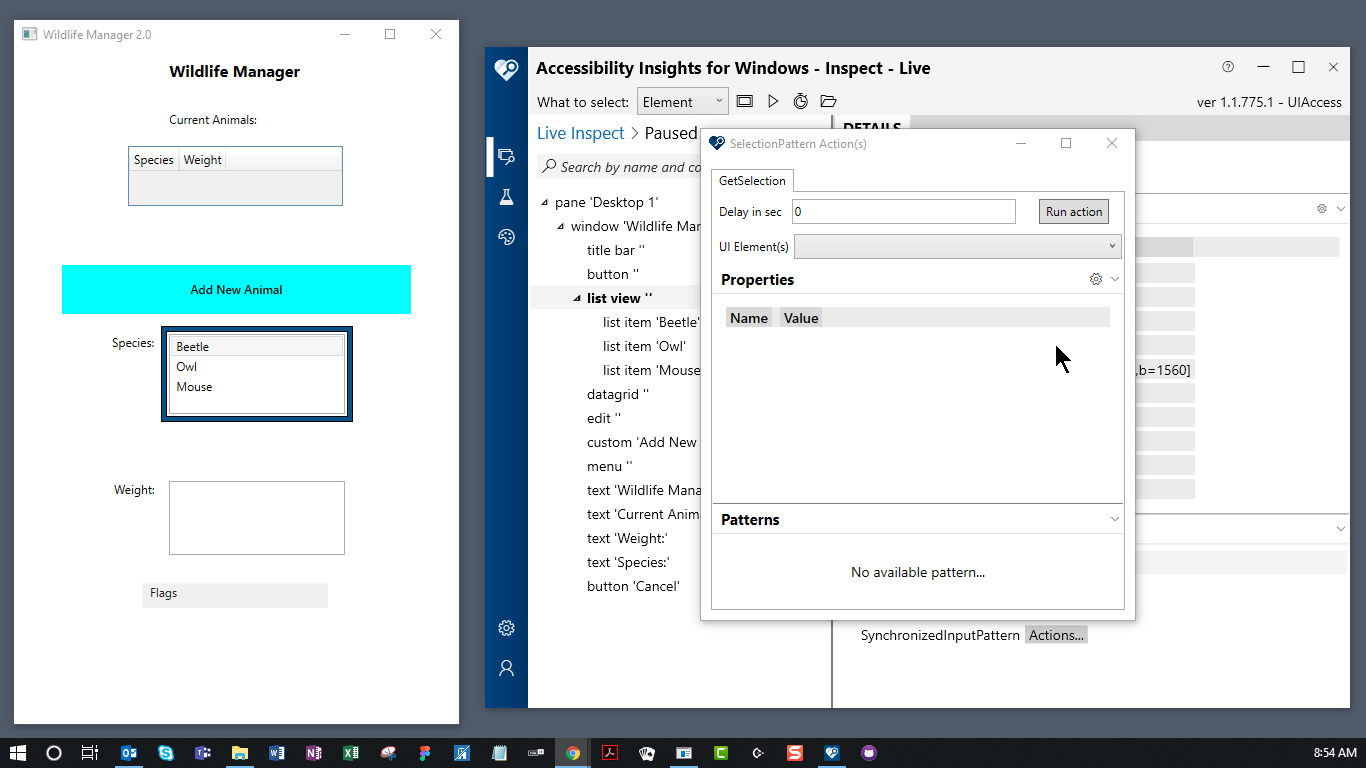The width and height of the screenshot is (1366, 768).
Task: Open the Test flask icon in sidebar
Action: coord(506,197)
